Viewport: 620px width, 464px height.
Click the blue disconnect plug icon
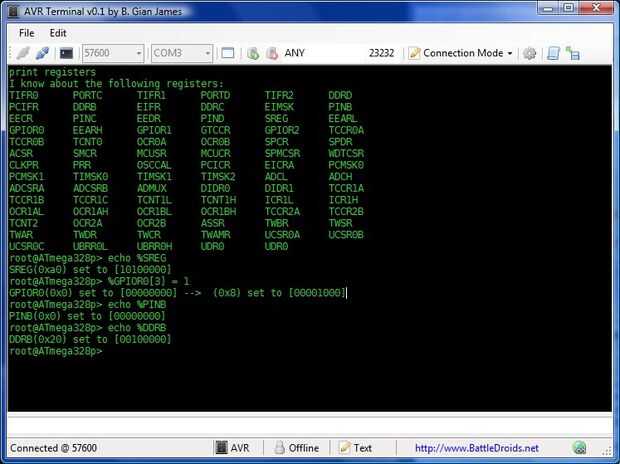43,53
